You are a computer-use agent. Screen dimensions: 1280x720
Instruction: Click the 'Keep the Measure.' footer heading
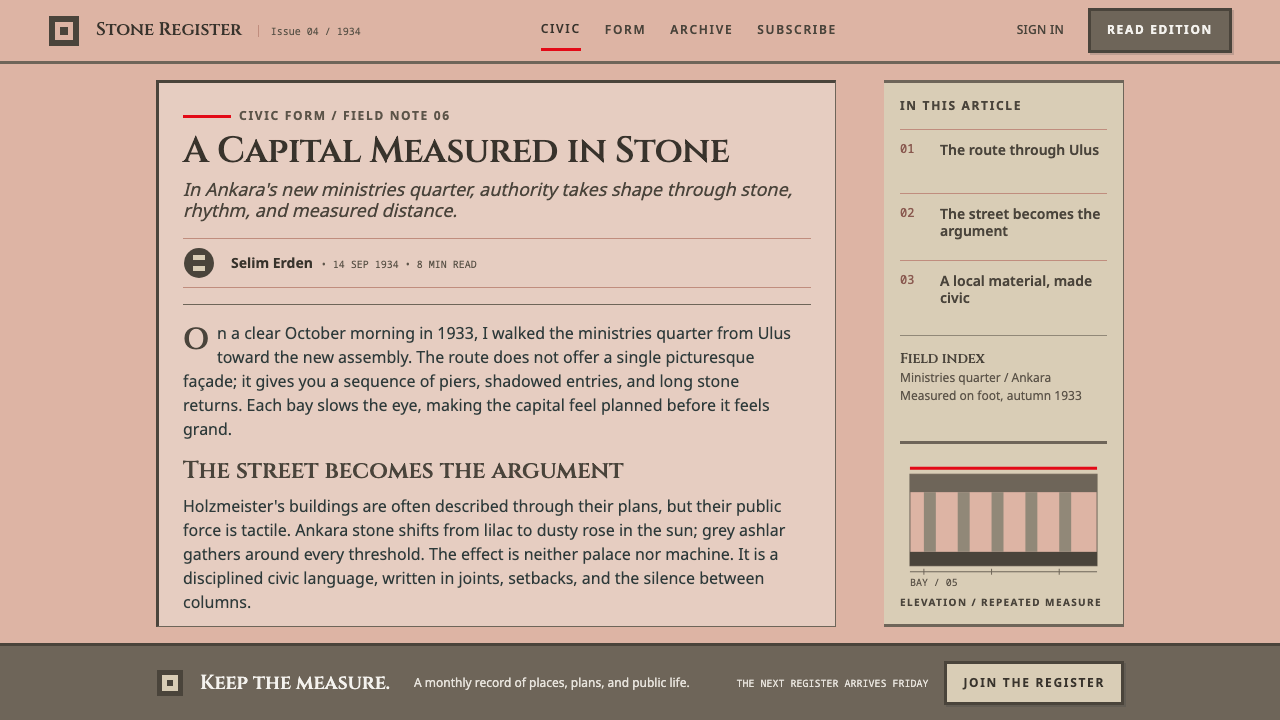pyautogui.click(x=295, y=683)
